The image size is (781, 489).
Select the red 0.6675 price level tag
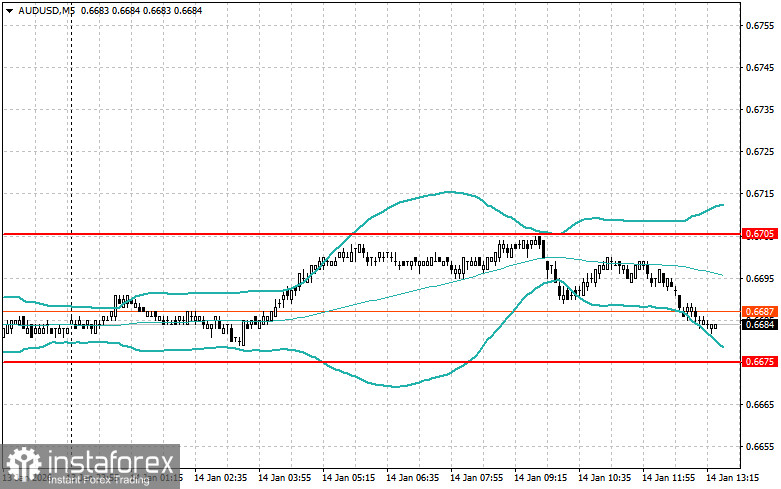[x=759, y=362]
